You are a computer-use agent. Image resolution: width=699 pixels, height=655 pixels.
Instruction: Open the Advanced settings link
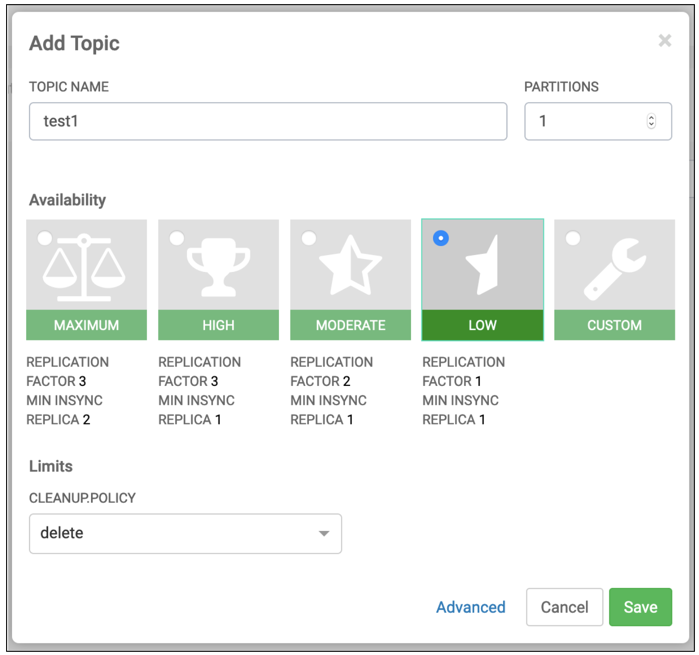(x=470, y=607)
